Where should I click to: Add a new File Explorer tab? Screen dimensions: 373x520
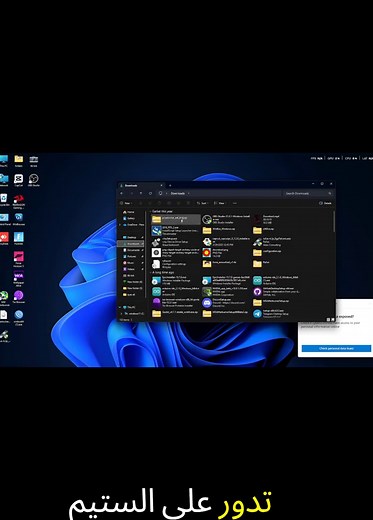click(170, 185)
